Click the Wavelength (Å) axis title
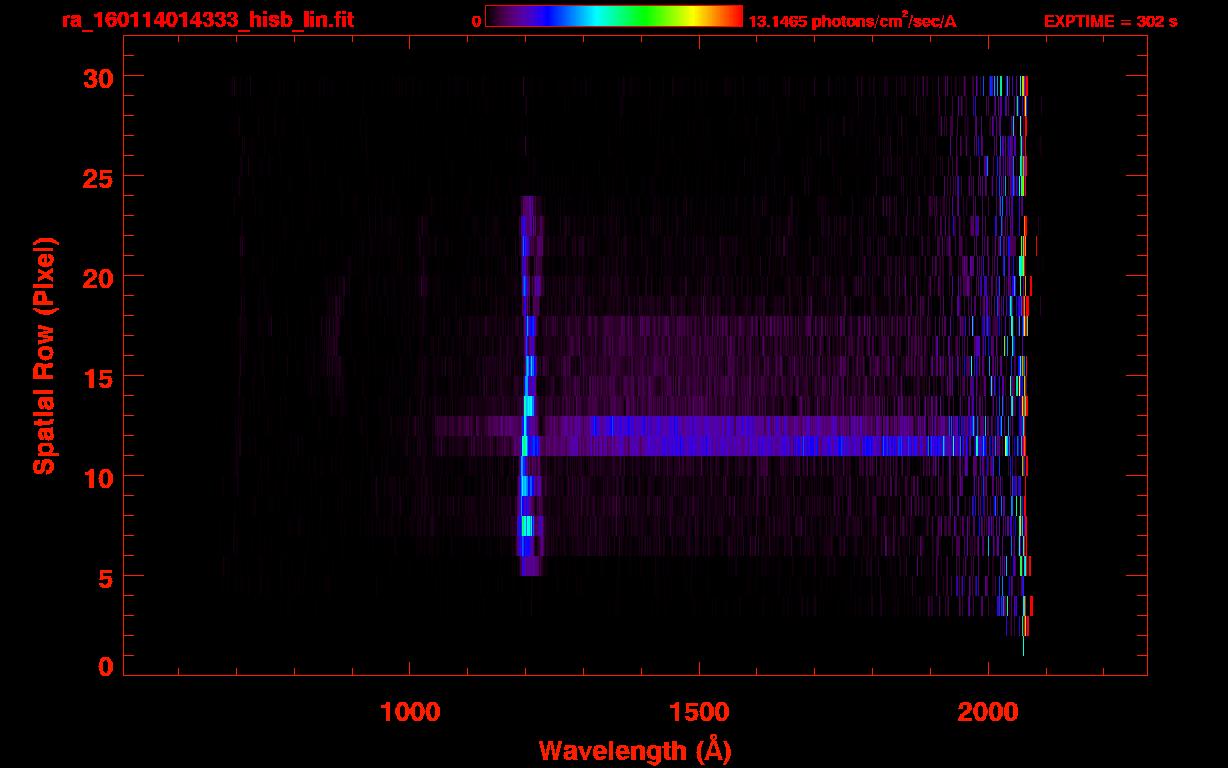This screenshot has height=768, width=1228. click(x=635, y=749)
